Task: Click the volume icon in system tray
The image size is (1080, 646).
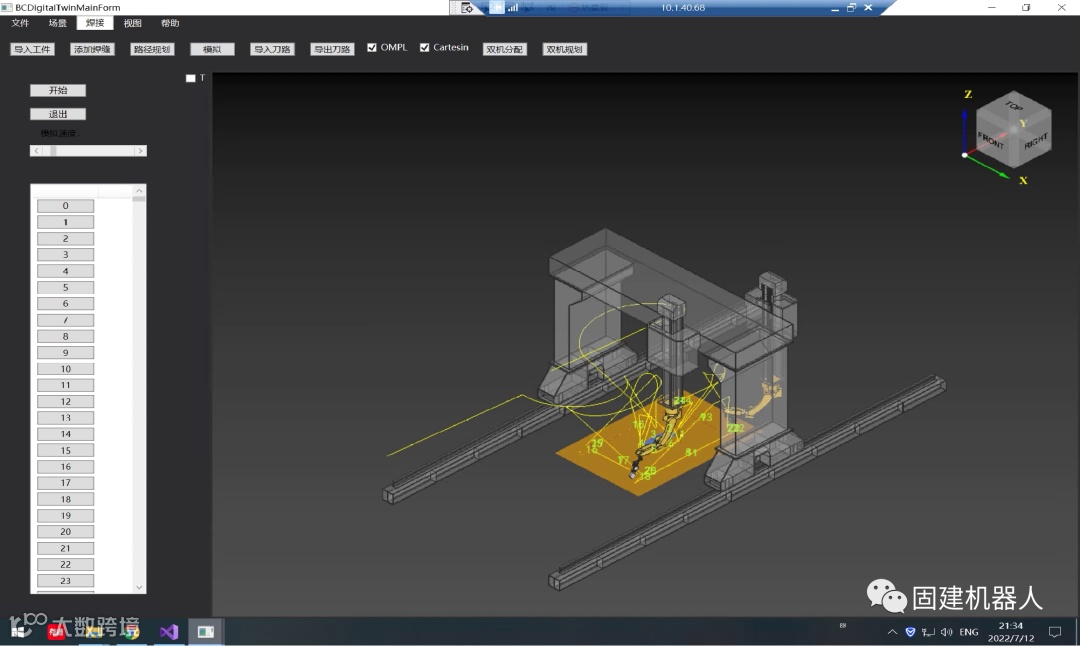Action: tap(946, 632)
